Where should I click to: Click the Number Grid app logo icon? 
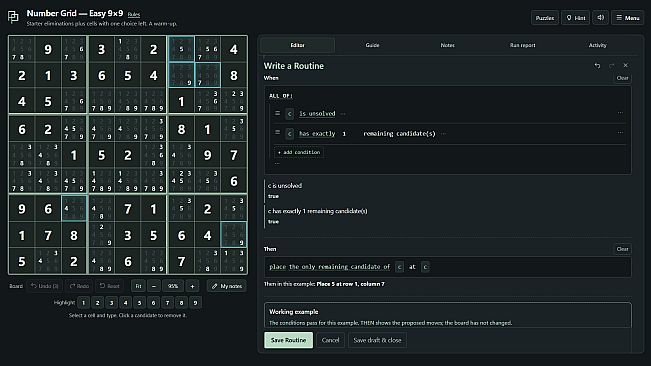tap(13, 17)
